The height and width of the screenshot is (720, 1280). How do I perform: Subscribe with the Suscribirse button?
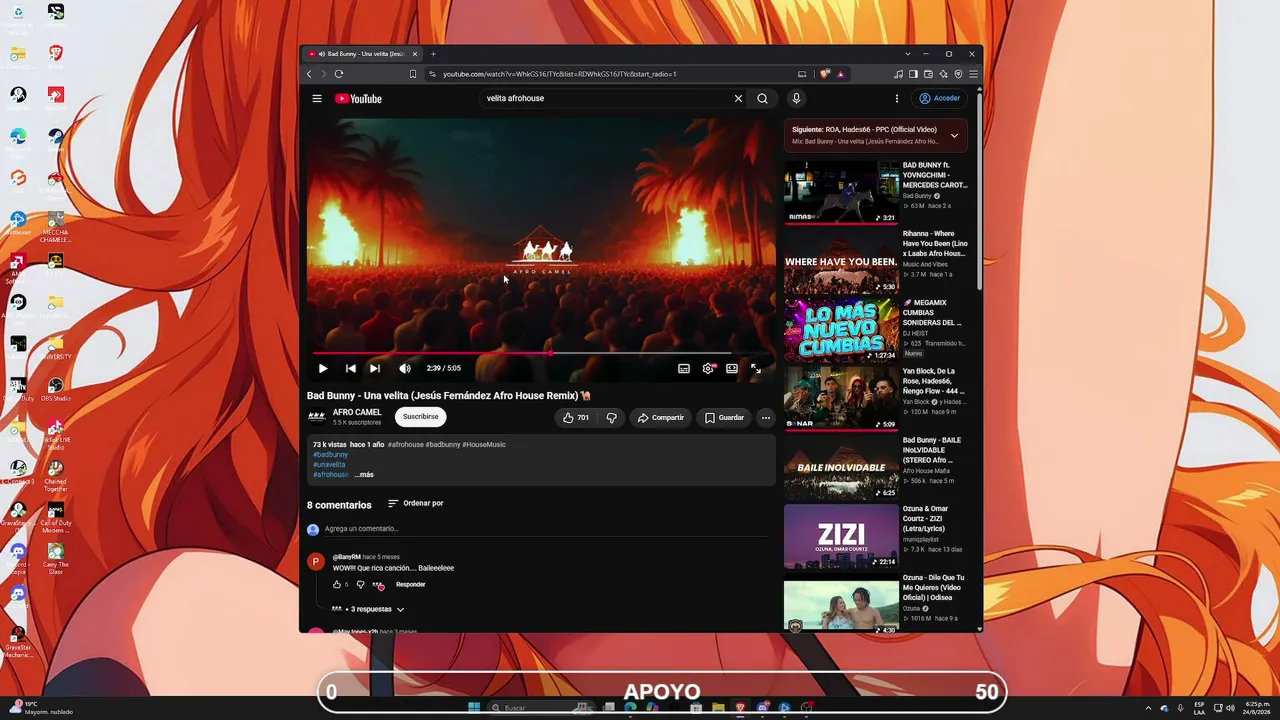coord(421,416)
